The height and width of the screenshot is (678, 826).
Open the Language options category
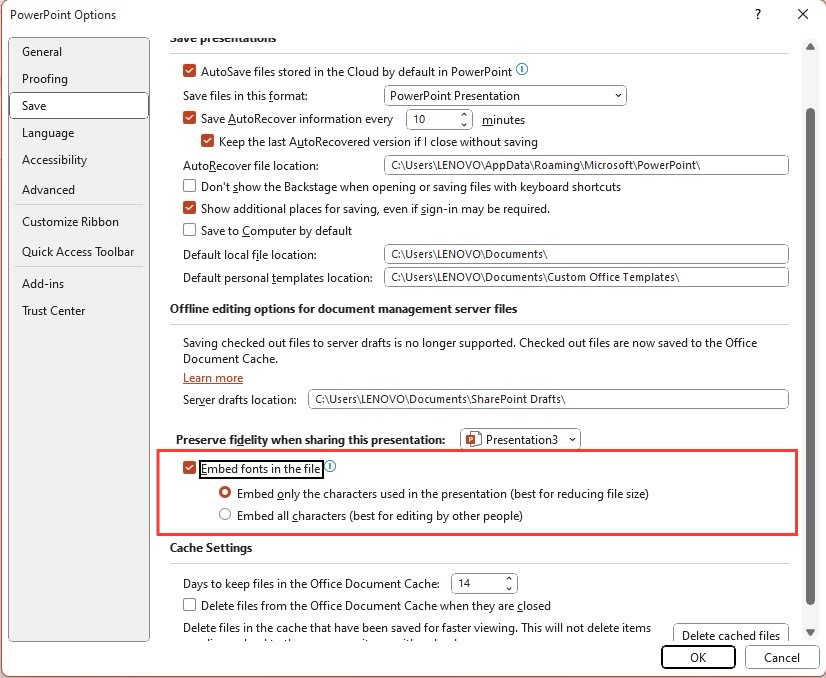coord(79,133)
